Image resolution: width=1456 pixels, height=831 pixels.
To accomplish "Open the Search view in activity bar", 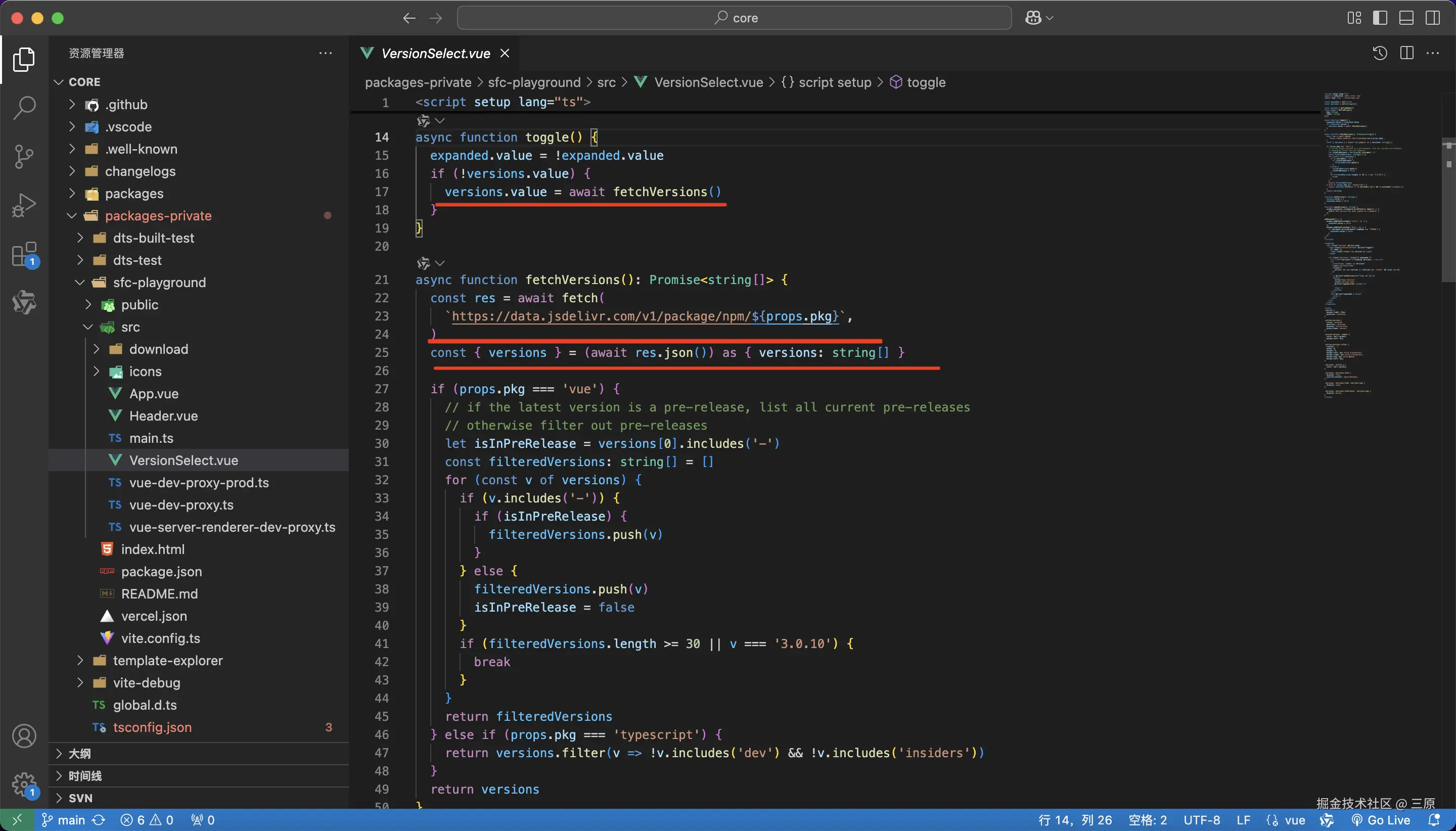I will pyautogui.click(x=24, y=107).
